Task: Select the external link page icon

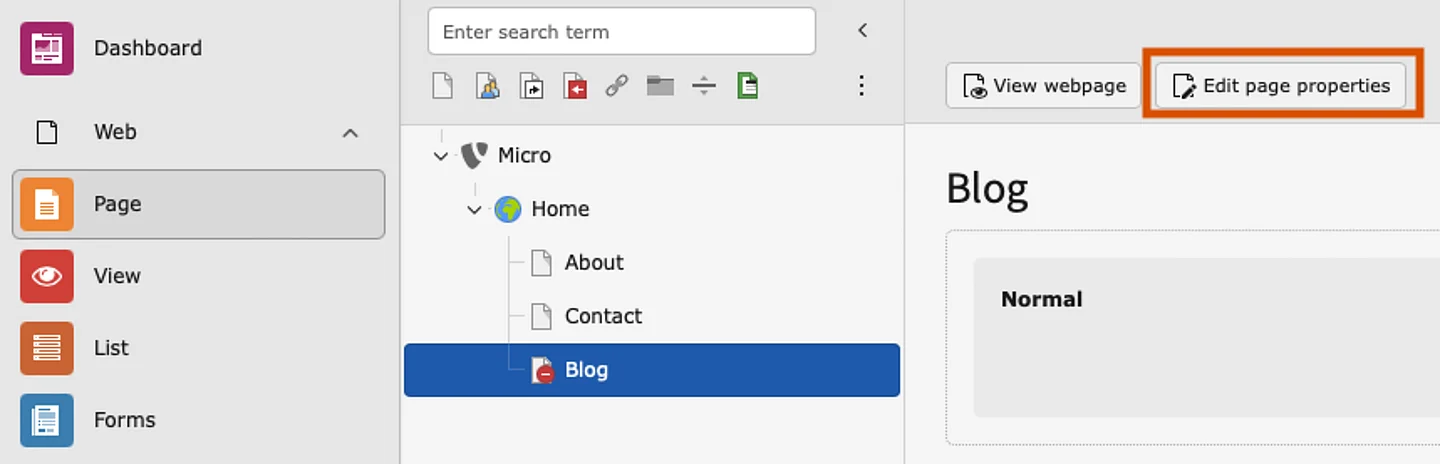Action: [617, 86]
